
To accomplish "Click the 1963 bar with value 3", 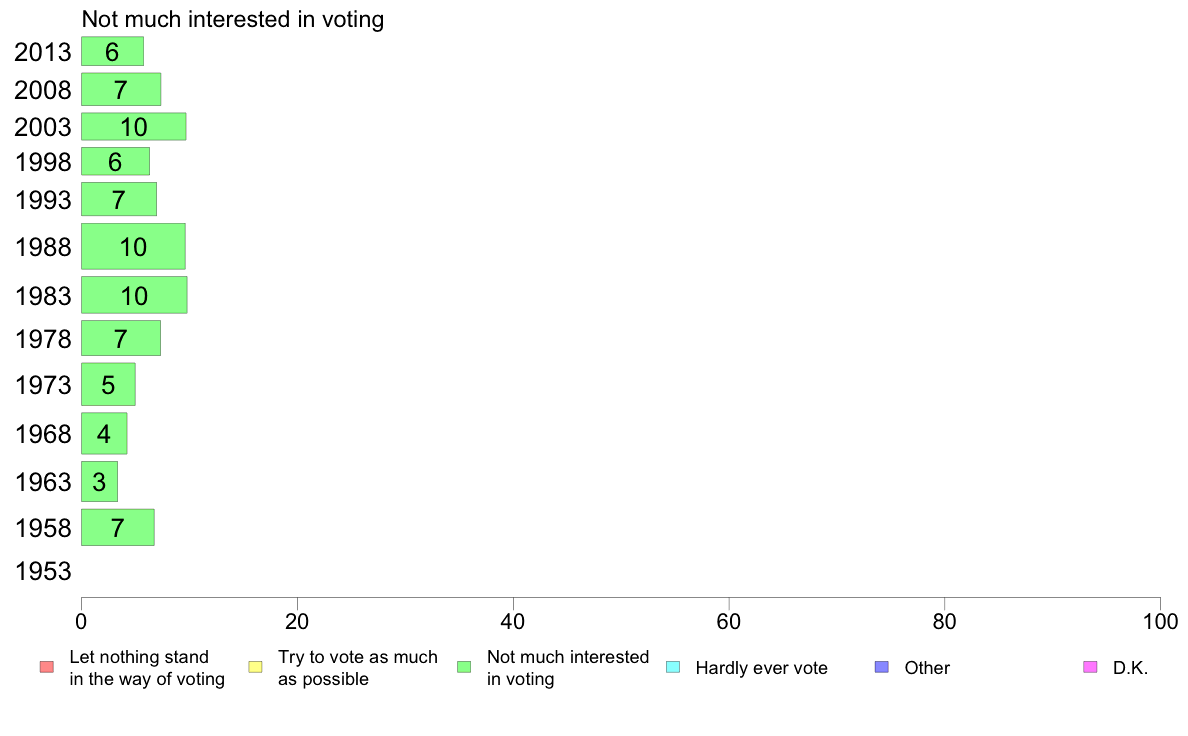I will 99,481.
